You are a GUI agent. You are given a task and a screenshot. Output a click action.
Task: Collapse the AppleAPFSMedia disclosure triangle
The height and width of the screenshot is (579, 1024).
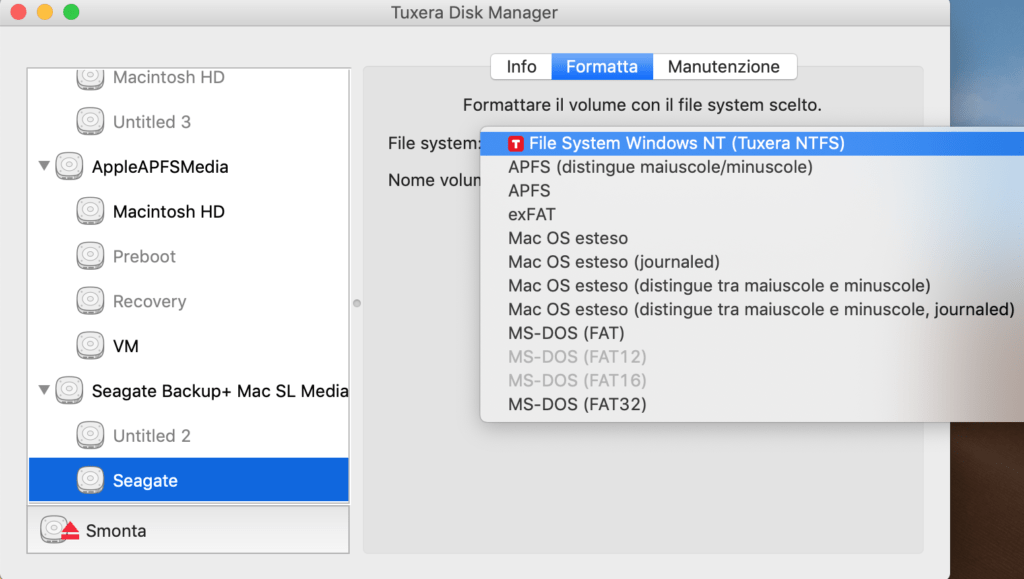tap(44, 166)
